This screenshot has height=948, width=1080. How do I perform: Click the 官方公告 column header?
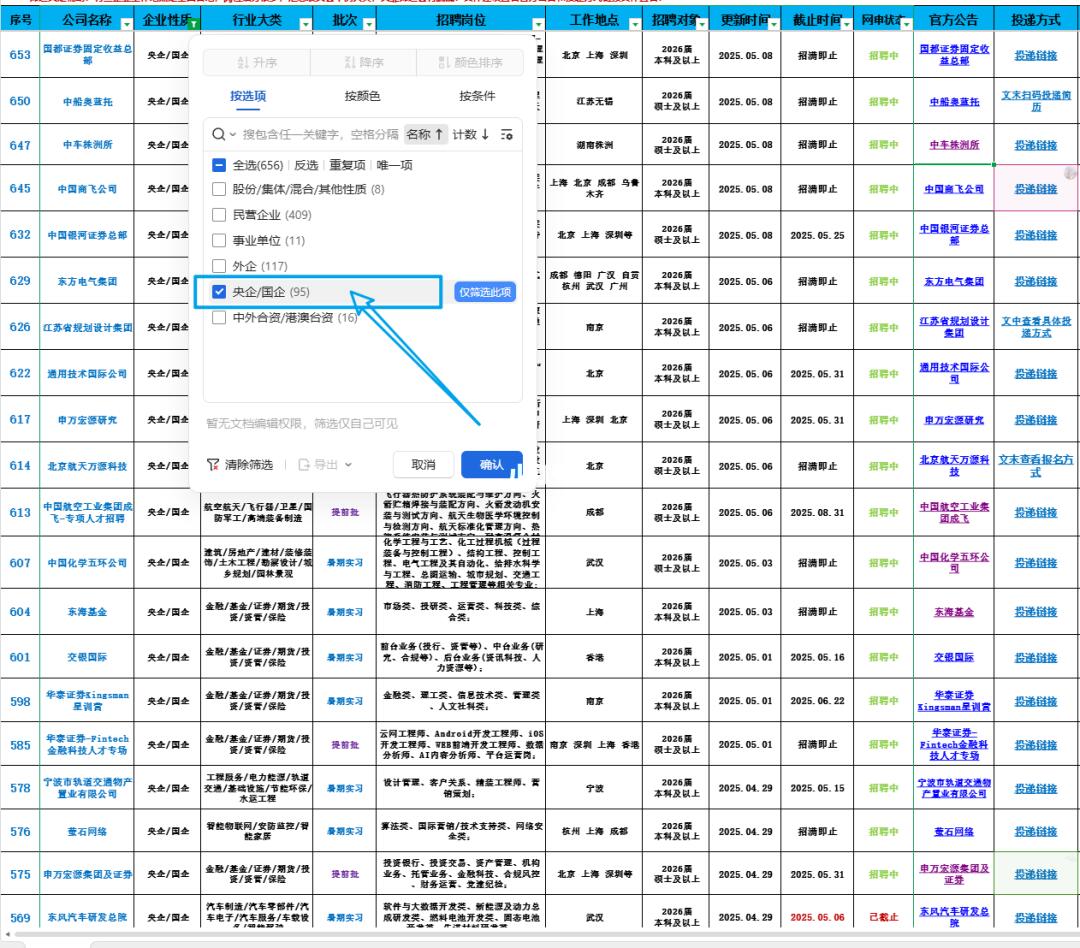(953, 20)
